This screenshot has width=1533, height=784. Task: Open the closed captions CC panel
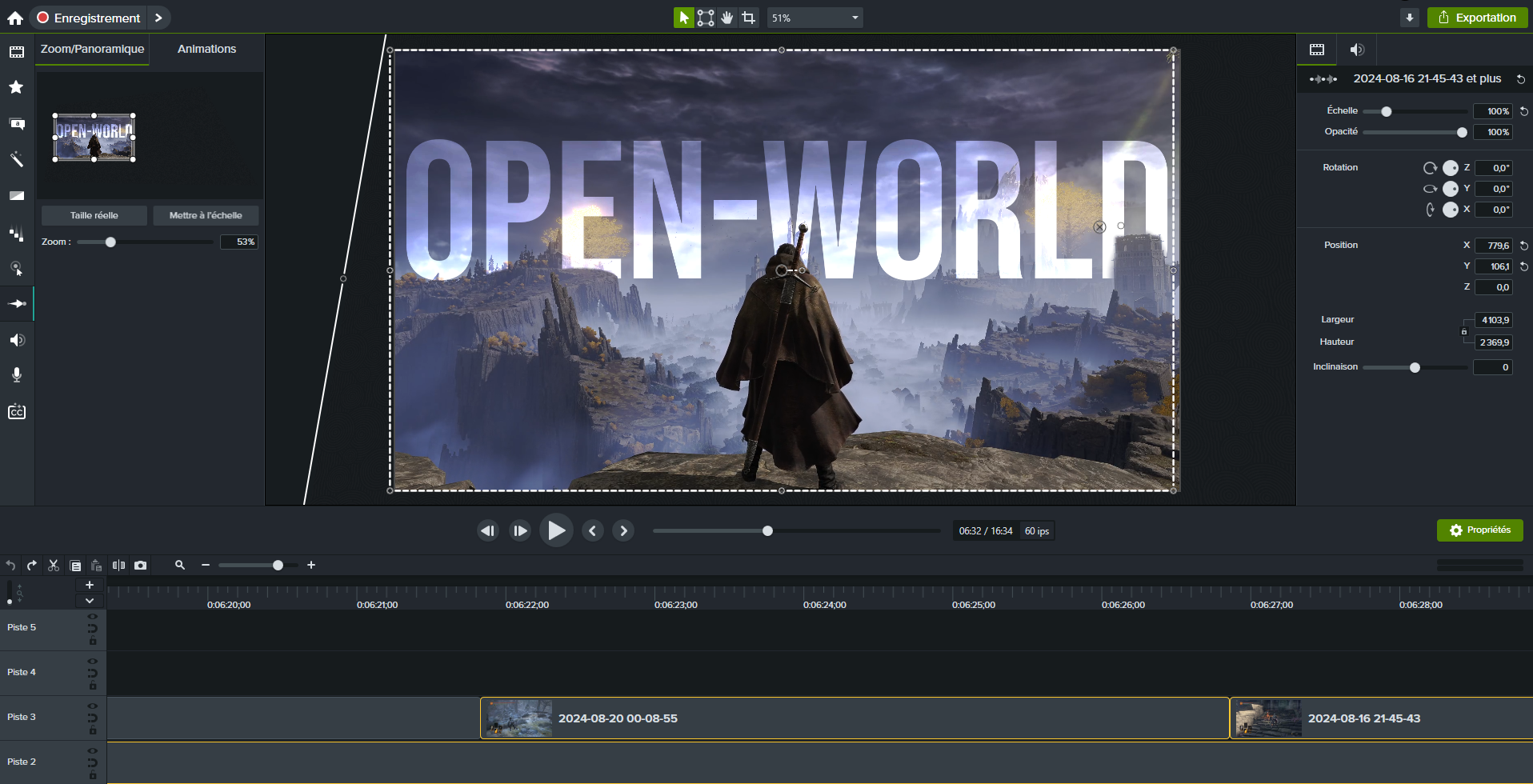[x=16, y=412]
